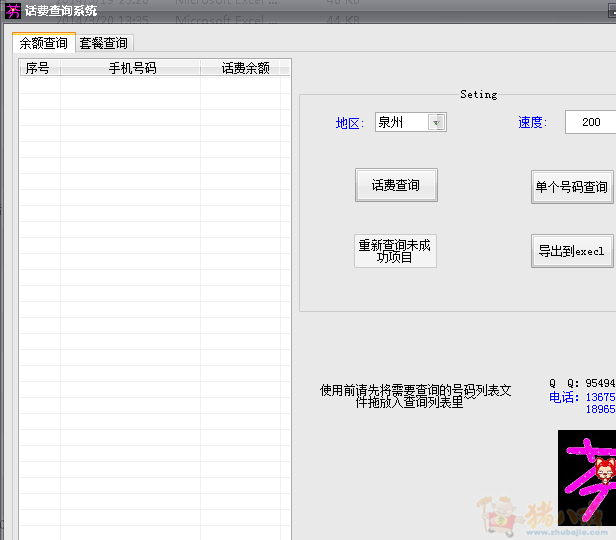The image size is (616, 540).
Task: Open the 套餐查询 tab
Action: [x=104, y=43]
